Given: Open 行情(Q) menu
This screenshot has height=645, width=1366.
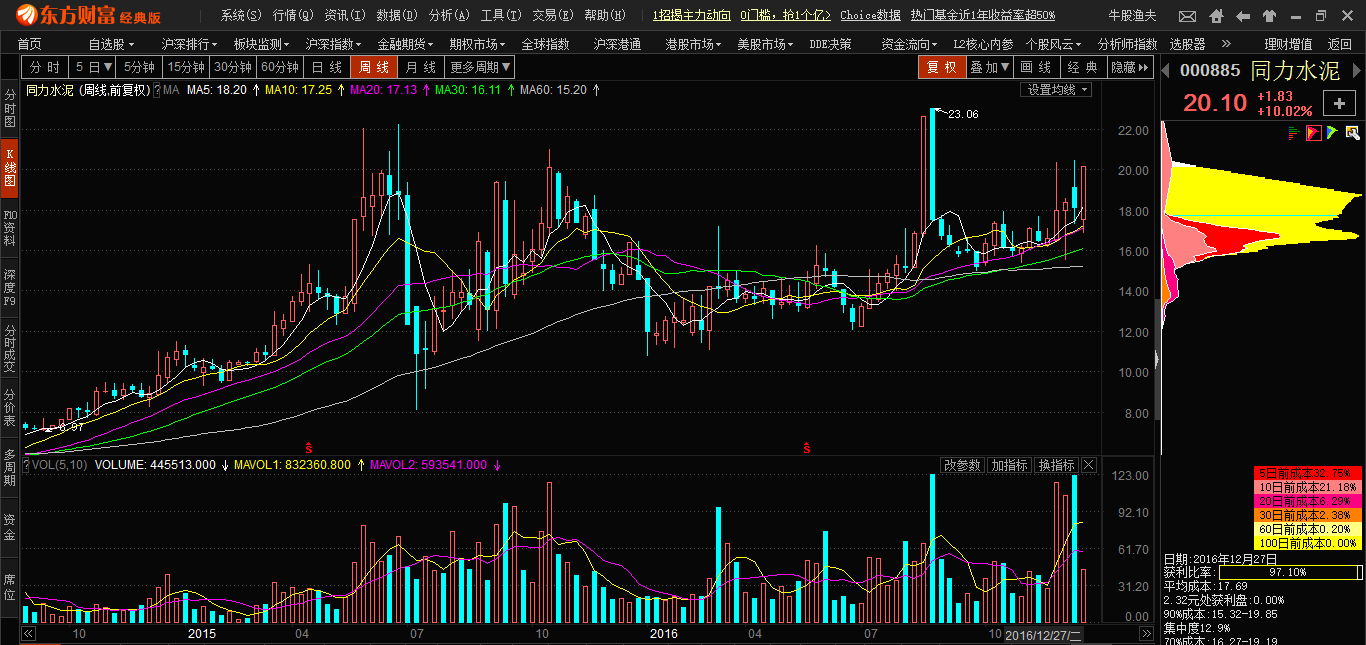Looking at the screenshot, I should pyautogui.click(x=293, y=16).
